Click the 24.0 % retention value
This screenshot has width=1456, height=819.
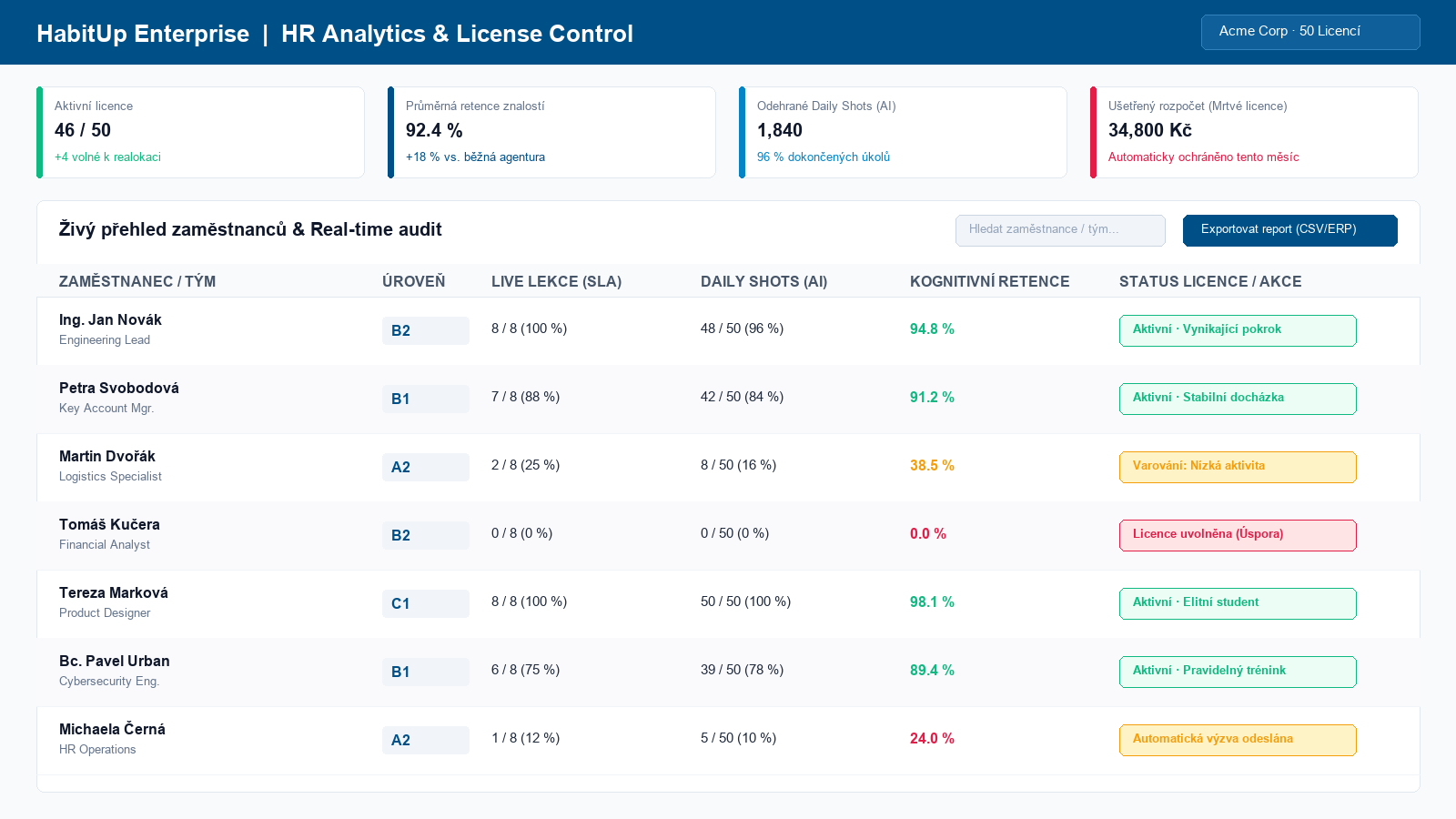932,739
